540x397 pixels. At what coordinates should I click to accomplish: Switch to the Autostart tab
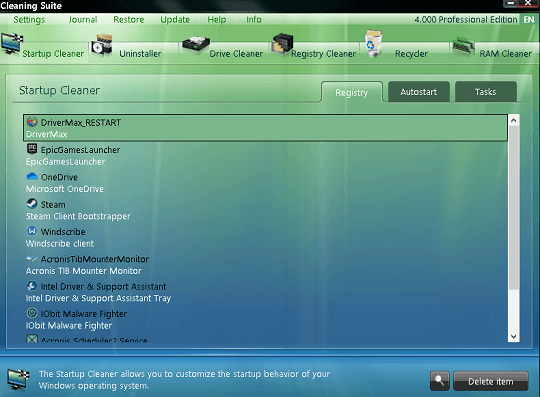(x=419, y=92)
